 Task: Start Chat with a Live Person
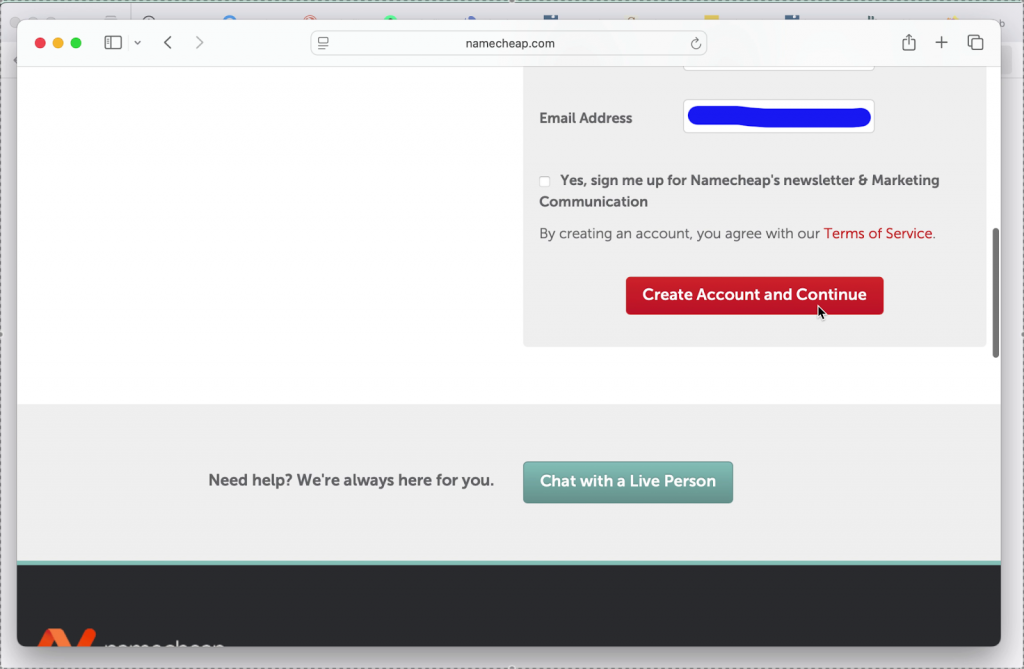[x=627, y=481]
